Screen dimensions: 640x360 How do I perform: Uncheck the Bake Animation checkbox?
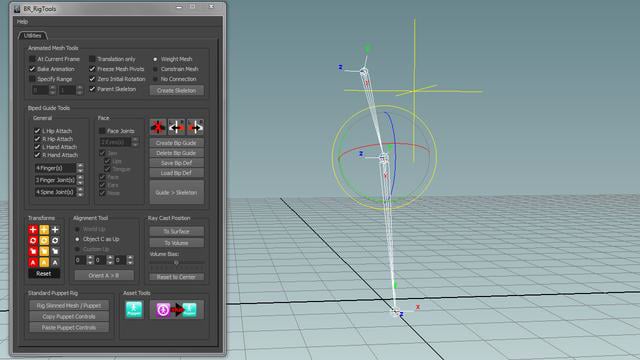[32, 69]
